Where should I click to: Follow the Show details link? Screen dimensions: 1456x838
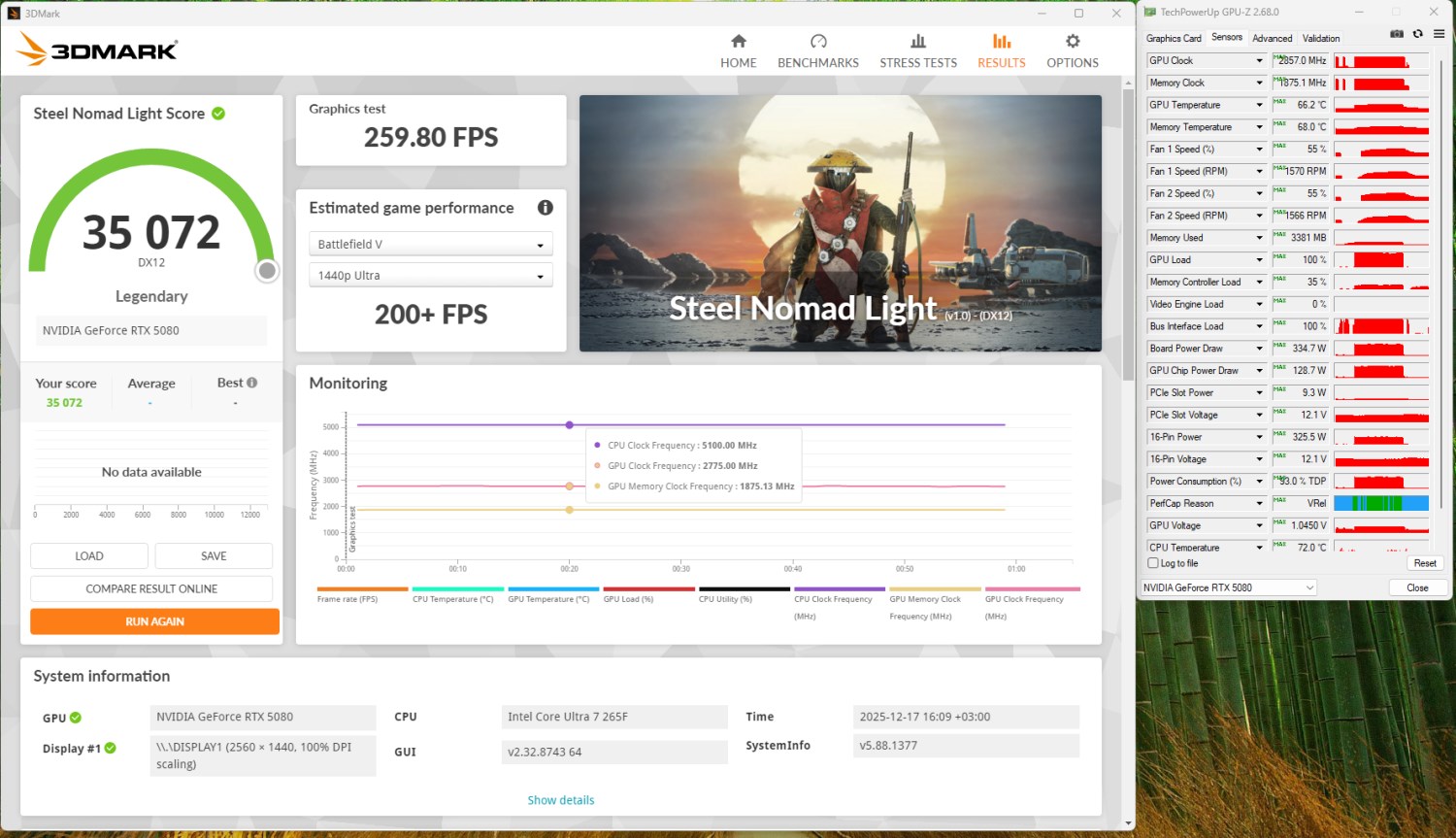coord(560,800)
